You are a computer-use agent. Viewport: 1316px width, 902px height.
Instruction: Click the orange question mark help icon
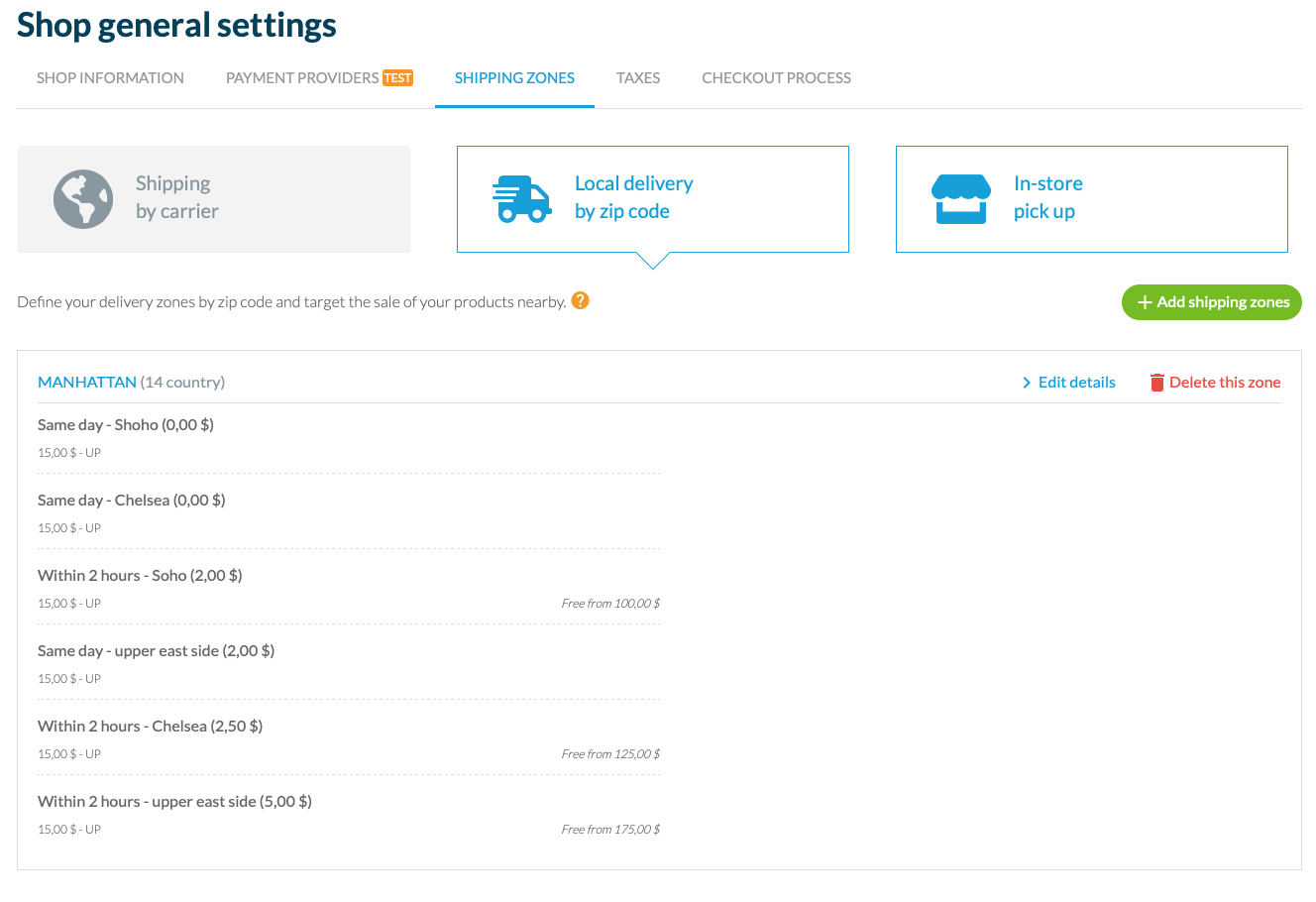click(581, 300)
